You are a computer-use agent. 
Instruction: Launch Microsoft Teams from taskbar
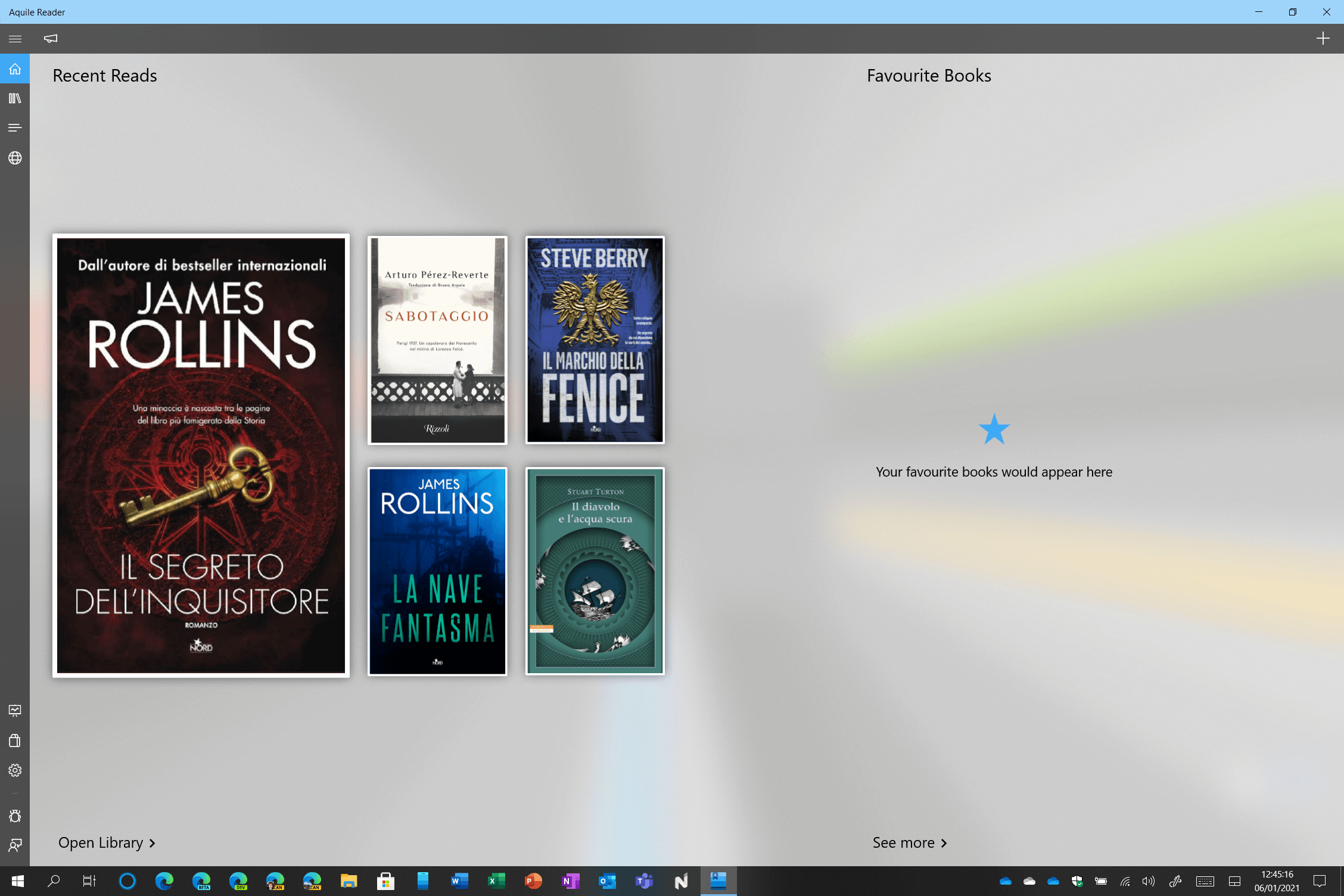pos(644,881)
